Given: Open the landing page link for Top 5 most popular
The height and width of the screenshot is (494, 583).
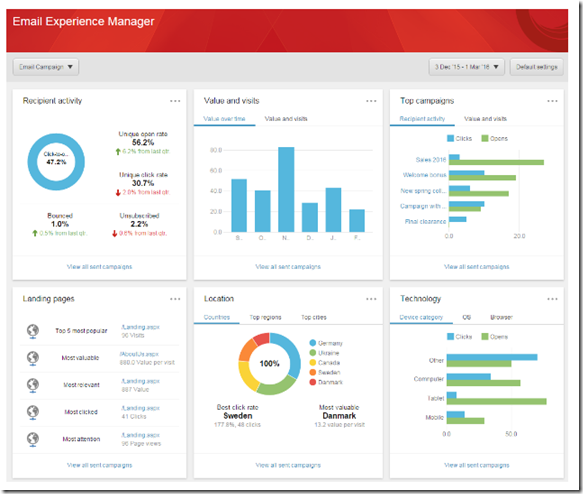Looking at the screenshot, I should (141, 327).
